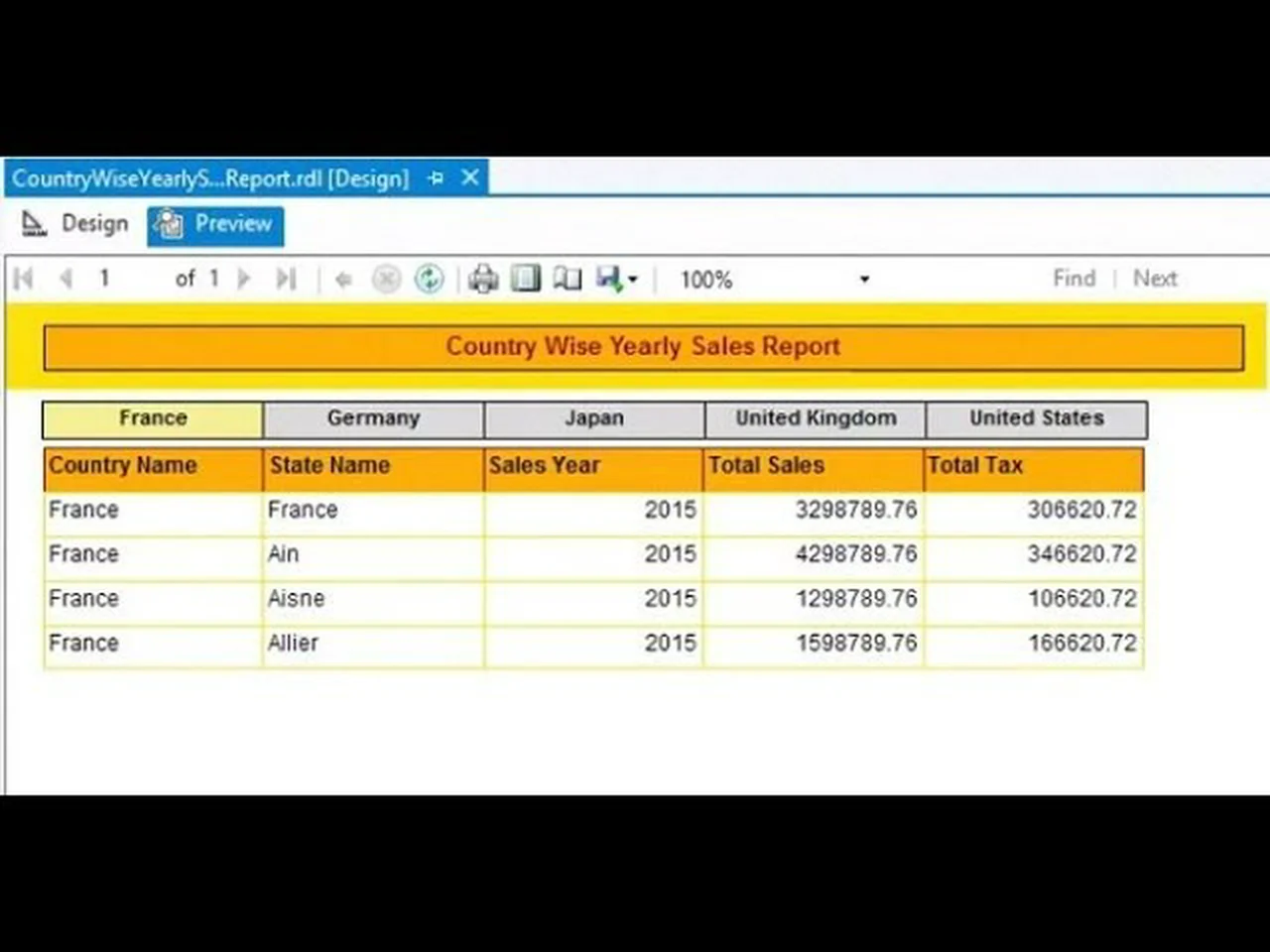Show Germany sales data
The height and width of the screenshot is (952, 1270).
pyautogui.click(x=374, y=418)
